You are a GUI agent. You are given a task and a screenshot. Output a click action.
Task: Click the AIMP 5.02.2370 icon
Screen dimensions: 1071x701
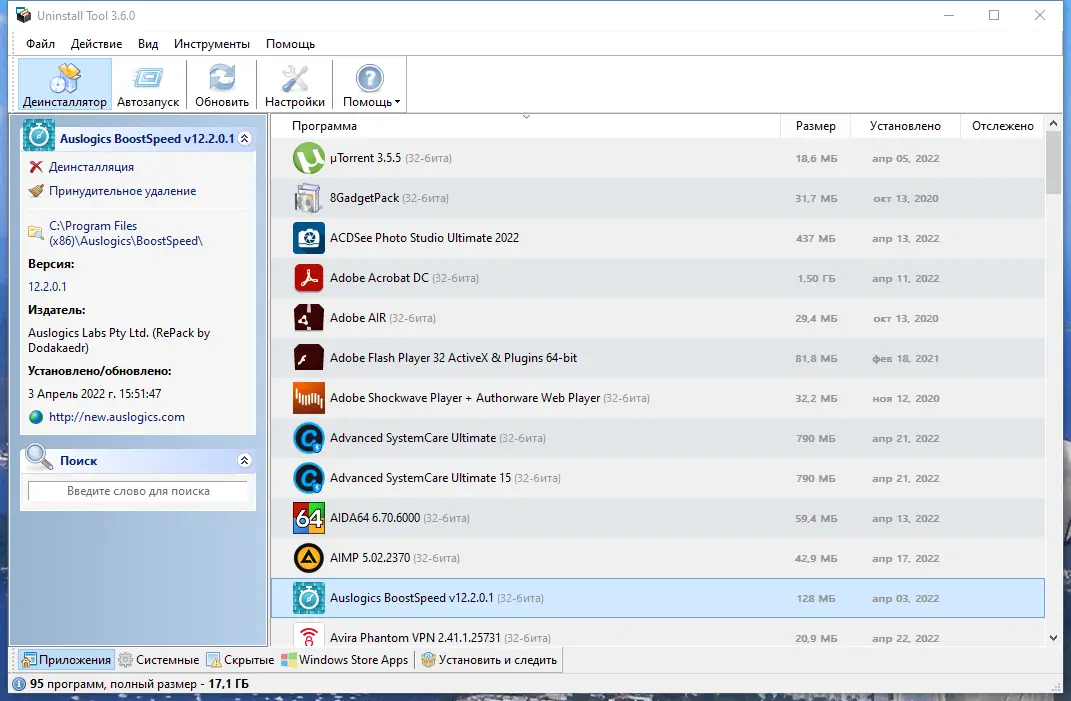point(309,558)
